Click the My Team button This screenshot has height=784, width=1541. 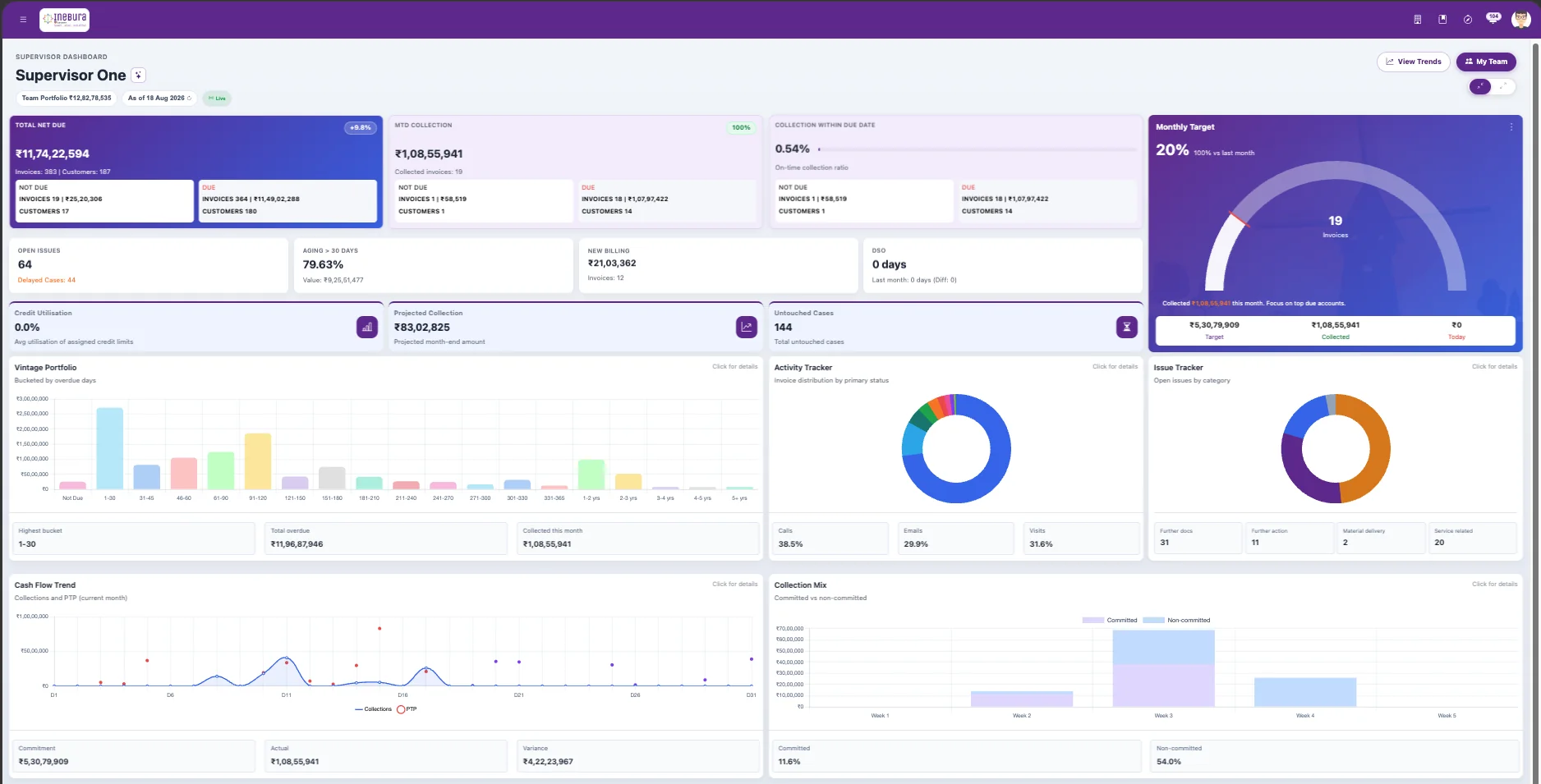coord(1486,62)
